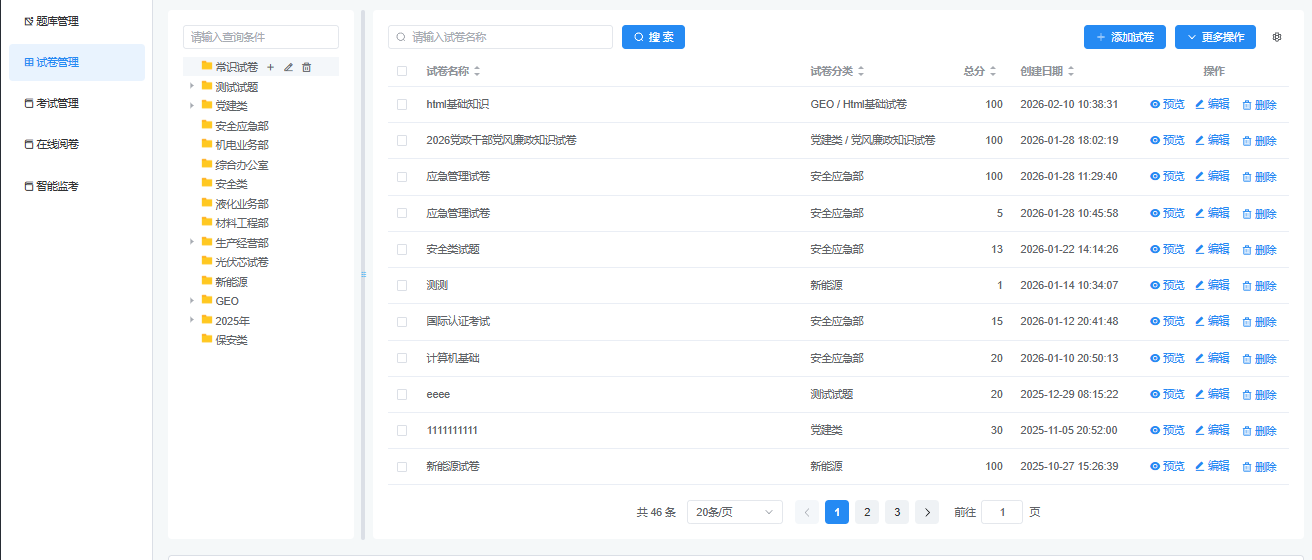Click the plus icon beside 常识试卷 folder
1312x560 pixels.
270,67
